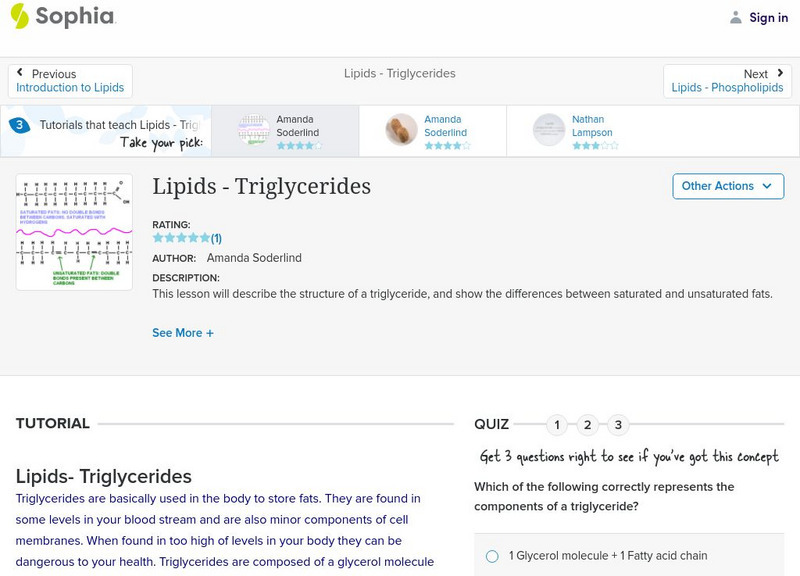The width and height of the screenshot is (800, 576).
Task: Click the Other Actions chevron arrow
Action: [x=766, y=186]
